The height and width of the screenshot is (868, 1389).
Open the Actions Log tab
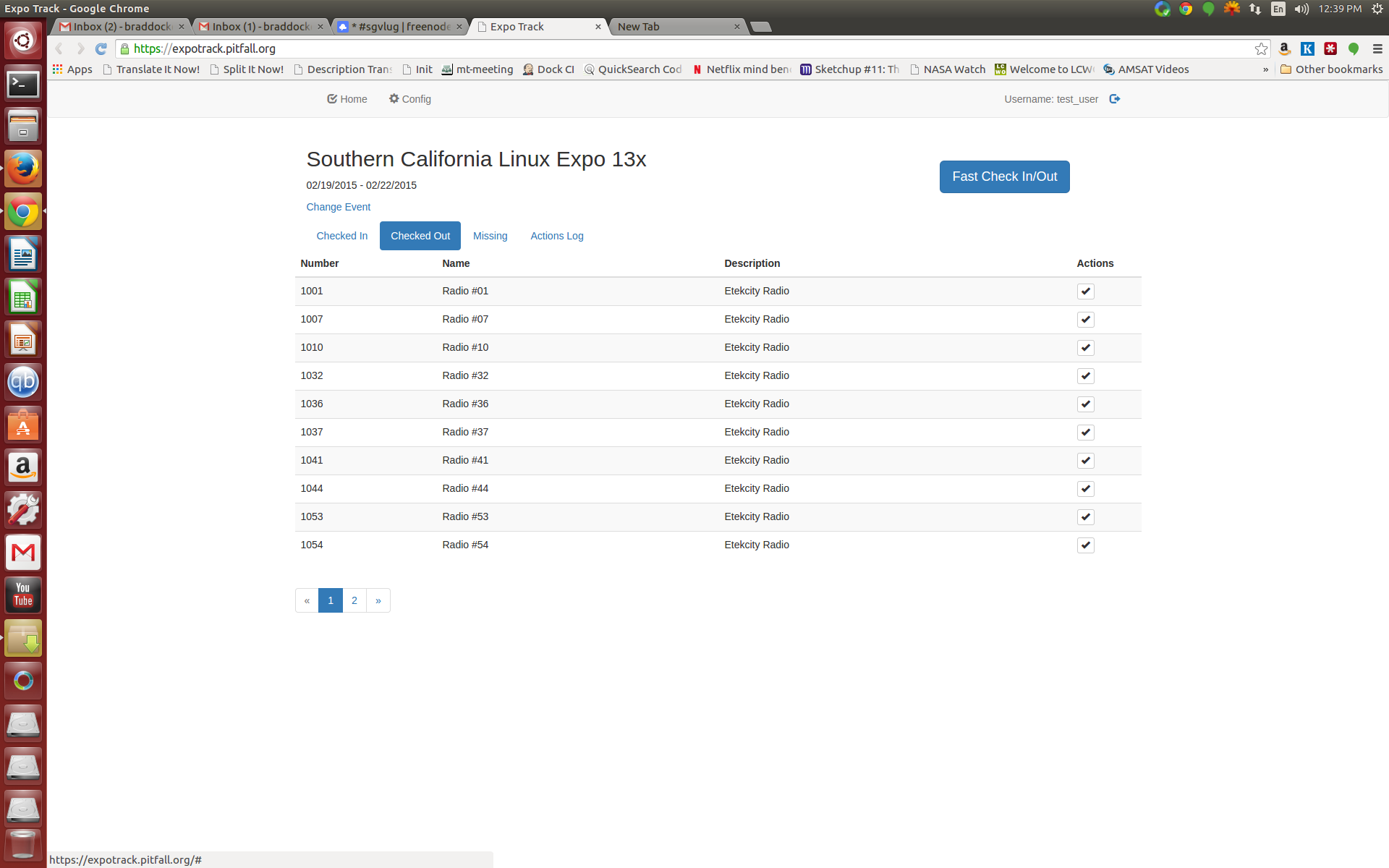tap(557, 236)
